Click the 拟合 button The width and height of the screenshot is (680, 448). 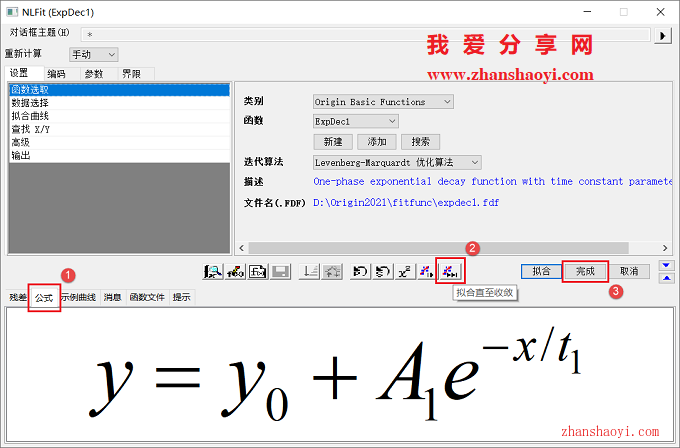[x=541, y=271]
